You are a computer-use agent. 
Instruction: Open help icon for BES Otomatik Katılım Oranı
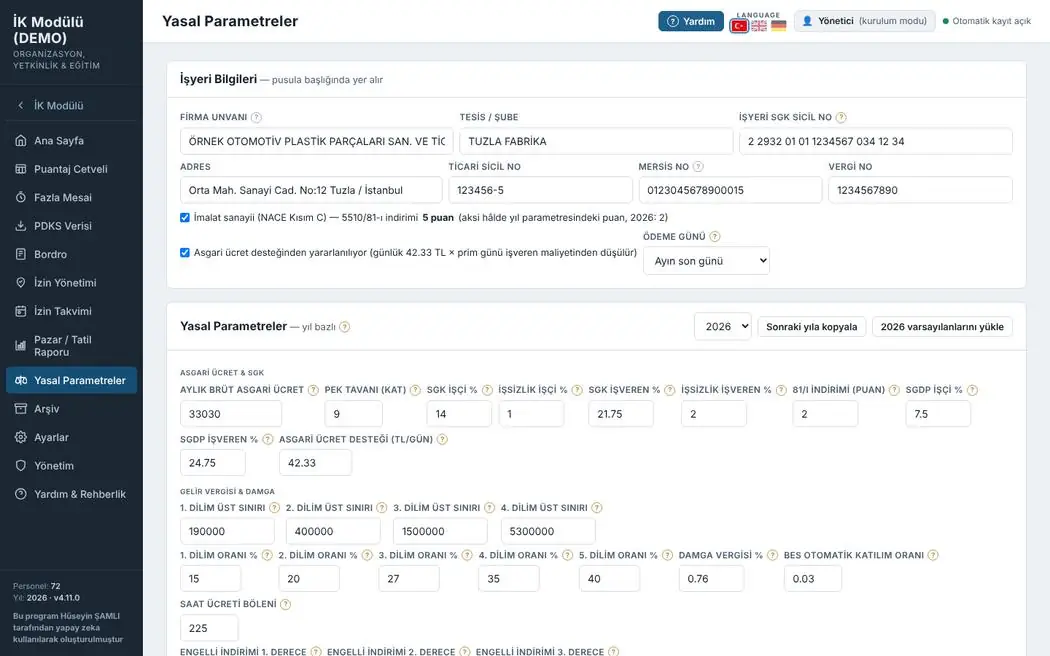933,555
